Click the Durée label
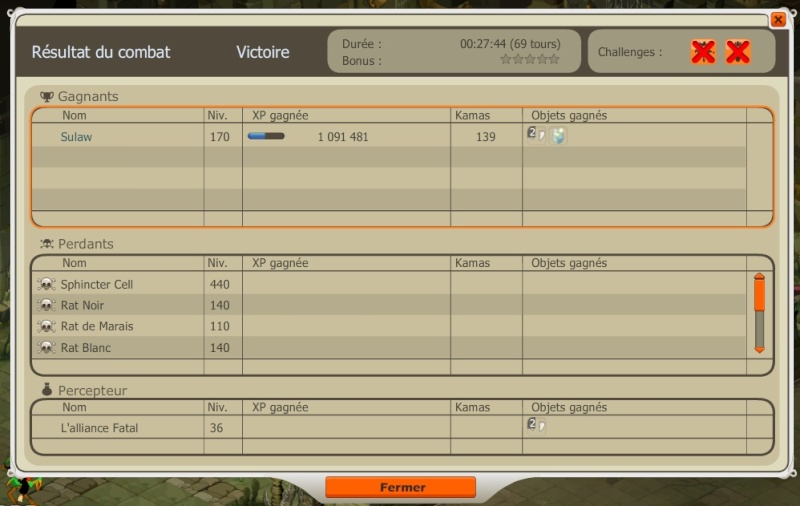This screenshot has width=800, height=506. click(x=362, y=44)
